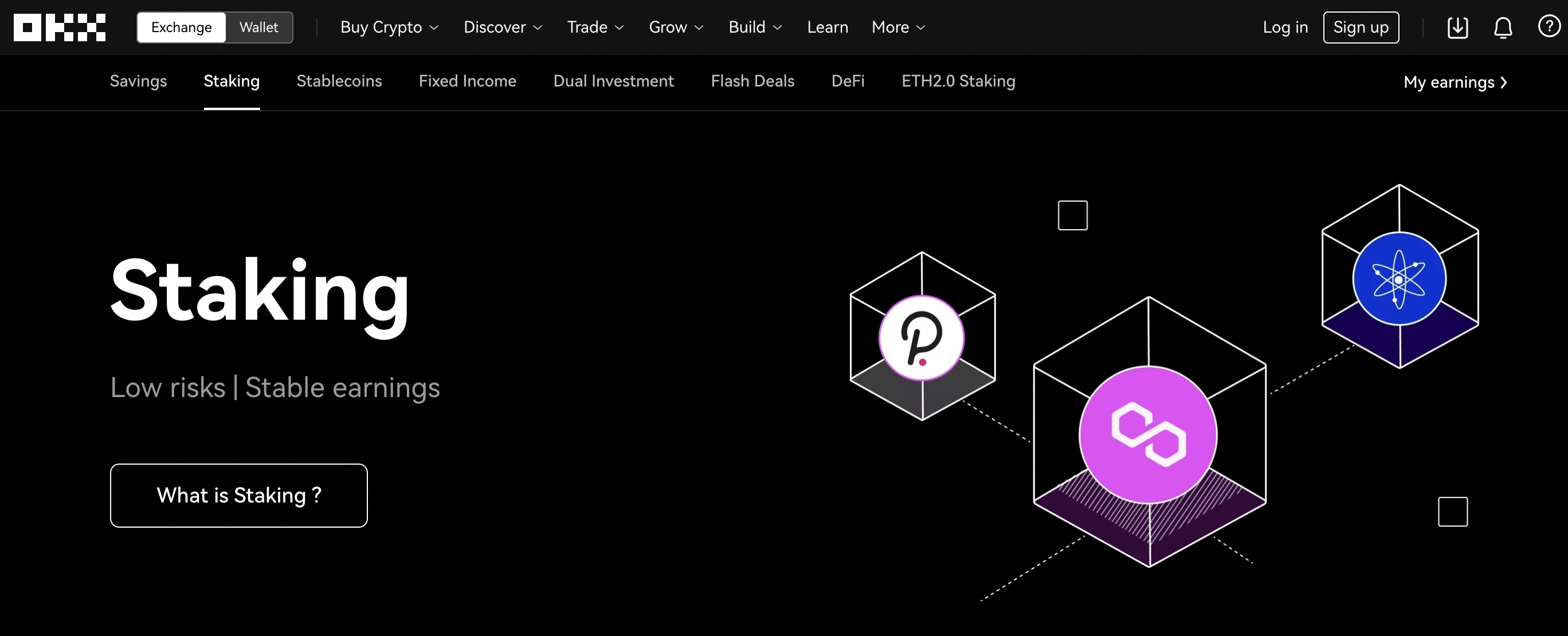1568x636 pixels.
Task: Open the DeFi tab
Action: click(848, 81)
